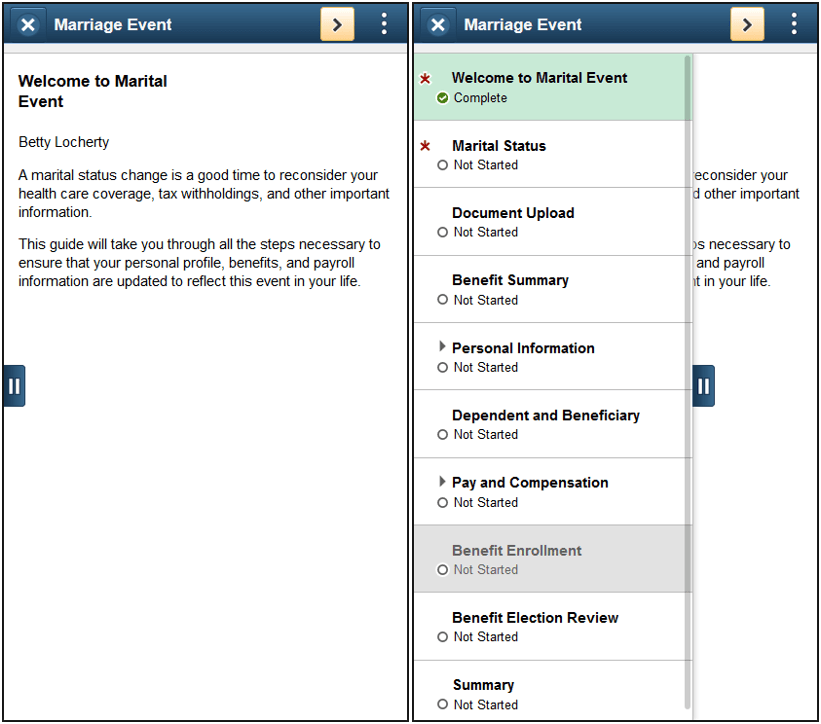This screenshot has width=821, height=724.
Task: Expand the Pay and Compensation section triangle
Action: 442,482
